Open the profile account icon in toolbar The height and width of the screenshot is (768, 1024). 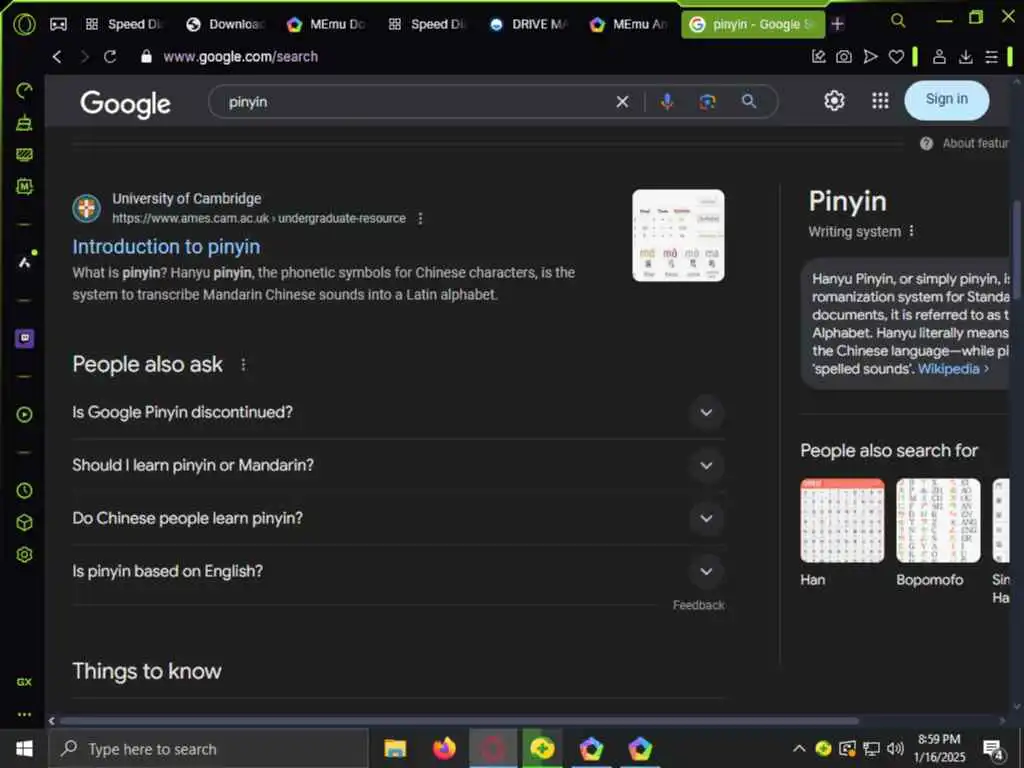pyautogui.click(x=939, y=57)
